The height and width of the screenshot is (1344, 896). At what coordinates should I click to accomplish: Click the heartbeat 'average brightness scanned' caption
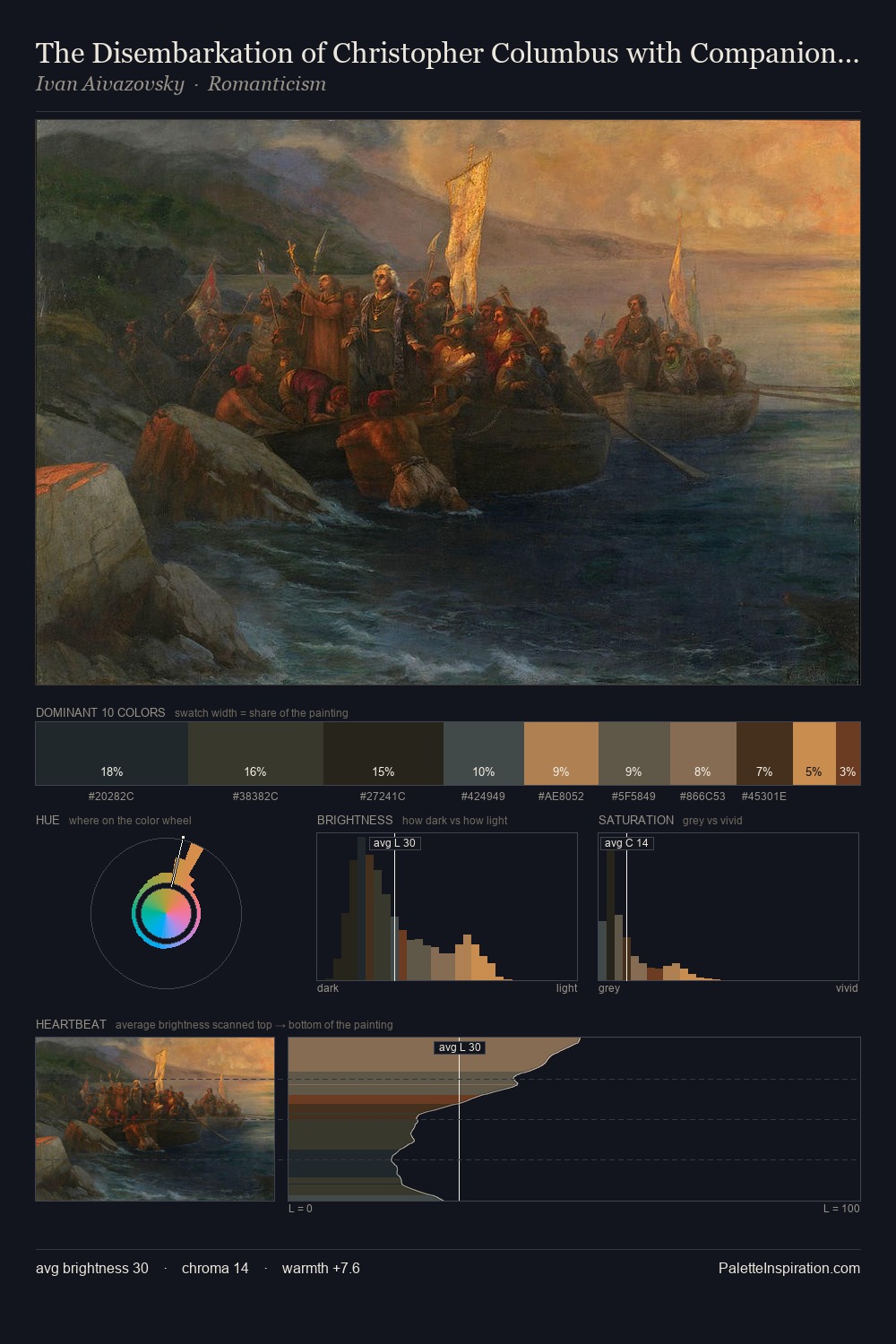[x=254, y=1025]
